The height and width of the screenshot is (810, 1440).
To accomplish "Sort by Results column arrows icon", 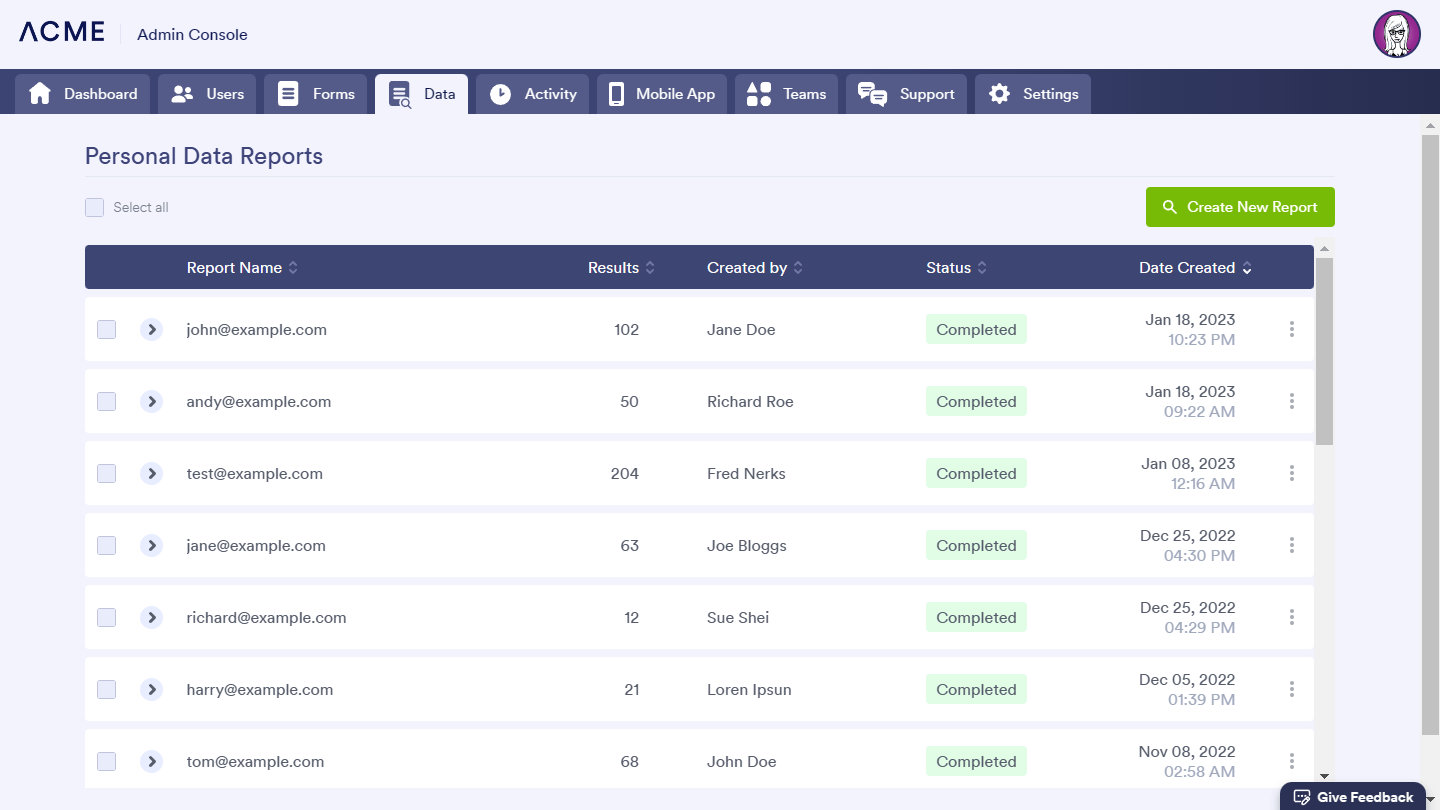I will 650,268.
